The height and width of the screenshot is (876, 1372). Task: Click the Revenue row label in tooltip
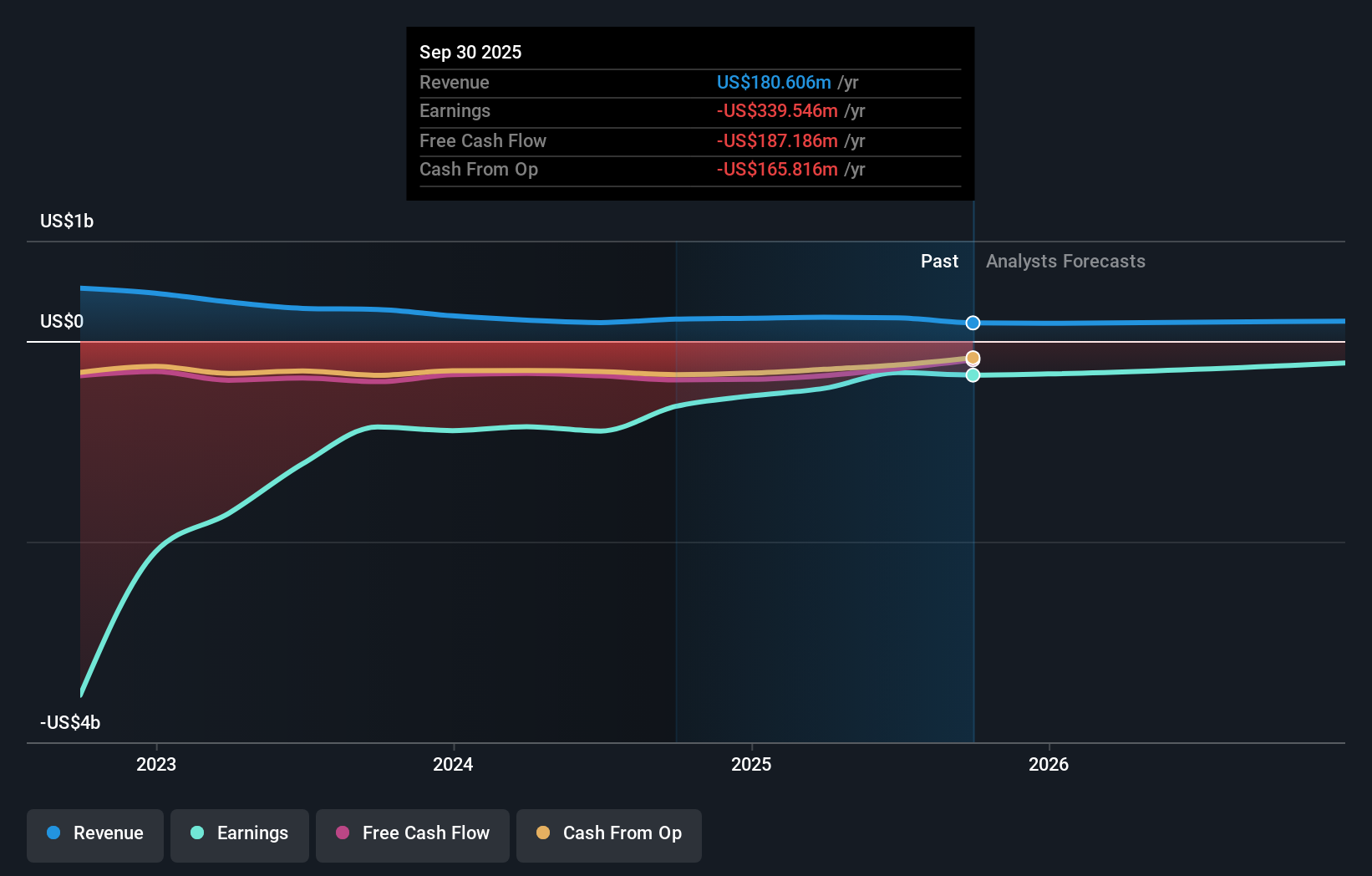(x=455, y=82)
